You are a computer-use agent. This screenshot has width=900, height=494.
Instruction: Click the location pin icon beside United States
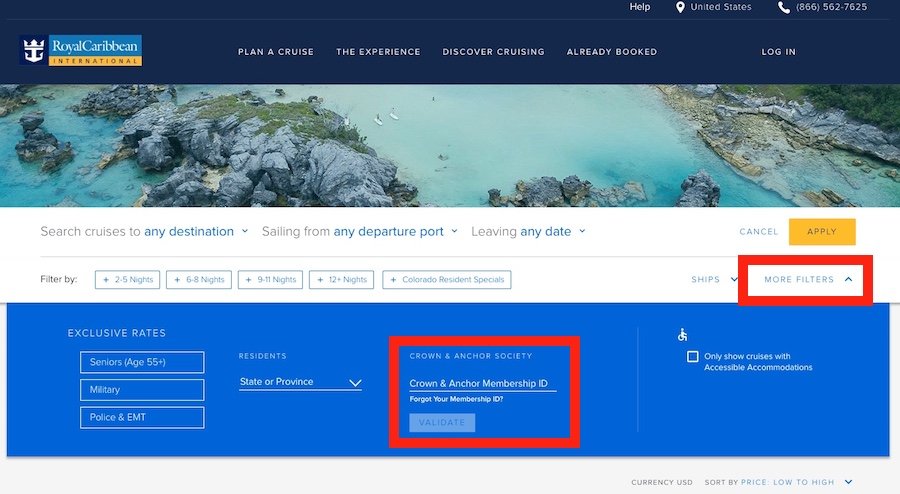point(680,7)
